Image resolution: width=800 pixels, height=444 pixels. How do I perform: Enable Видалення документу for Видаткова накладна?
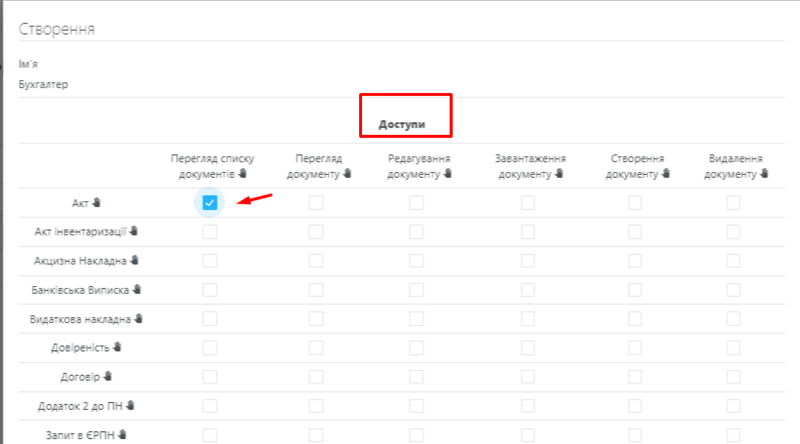point(733,319)
